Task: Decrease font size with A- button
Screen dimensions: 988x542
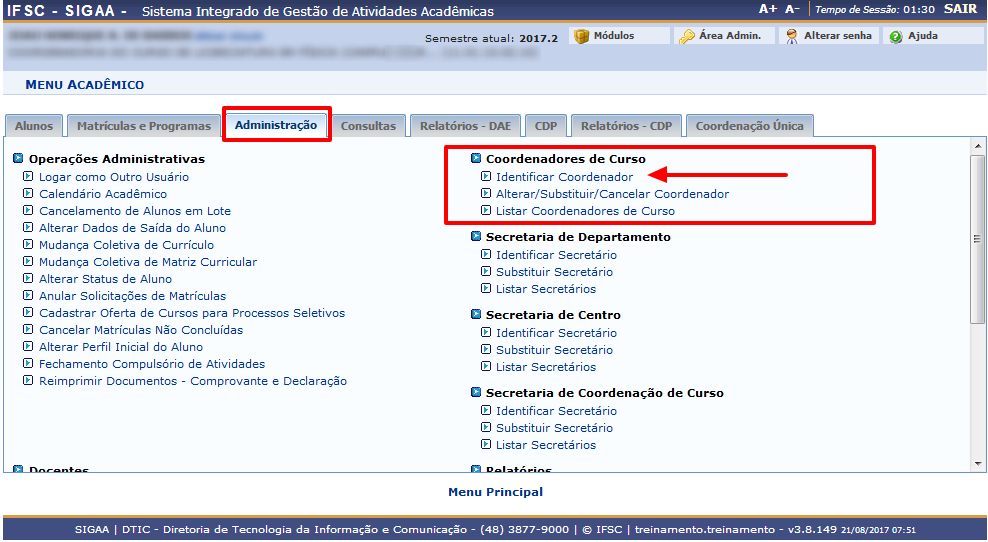Action: pyautogui.click(x=792, y=9)
